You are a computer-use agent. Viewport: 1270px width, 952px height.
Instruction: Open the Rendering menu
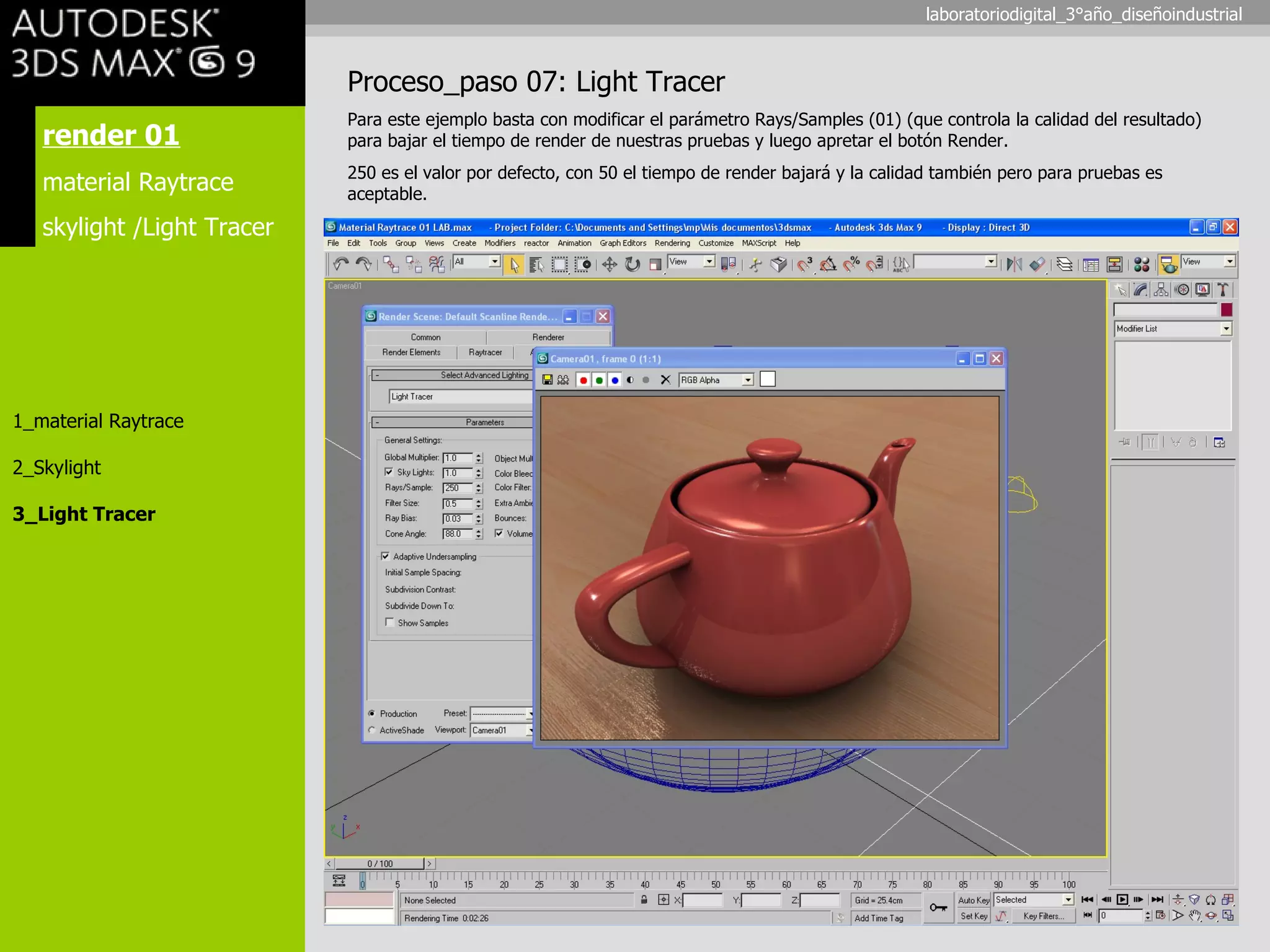672,243
